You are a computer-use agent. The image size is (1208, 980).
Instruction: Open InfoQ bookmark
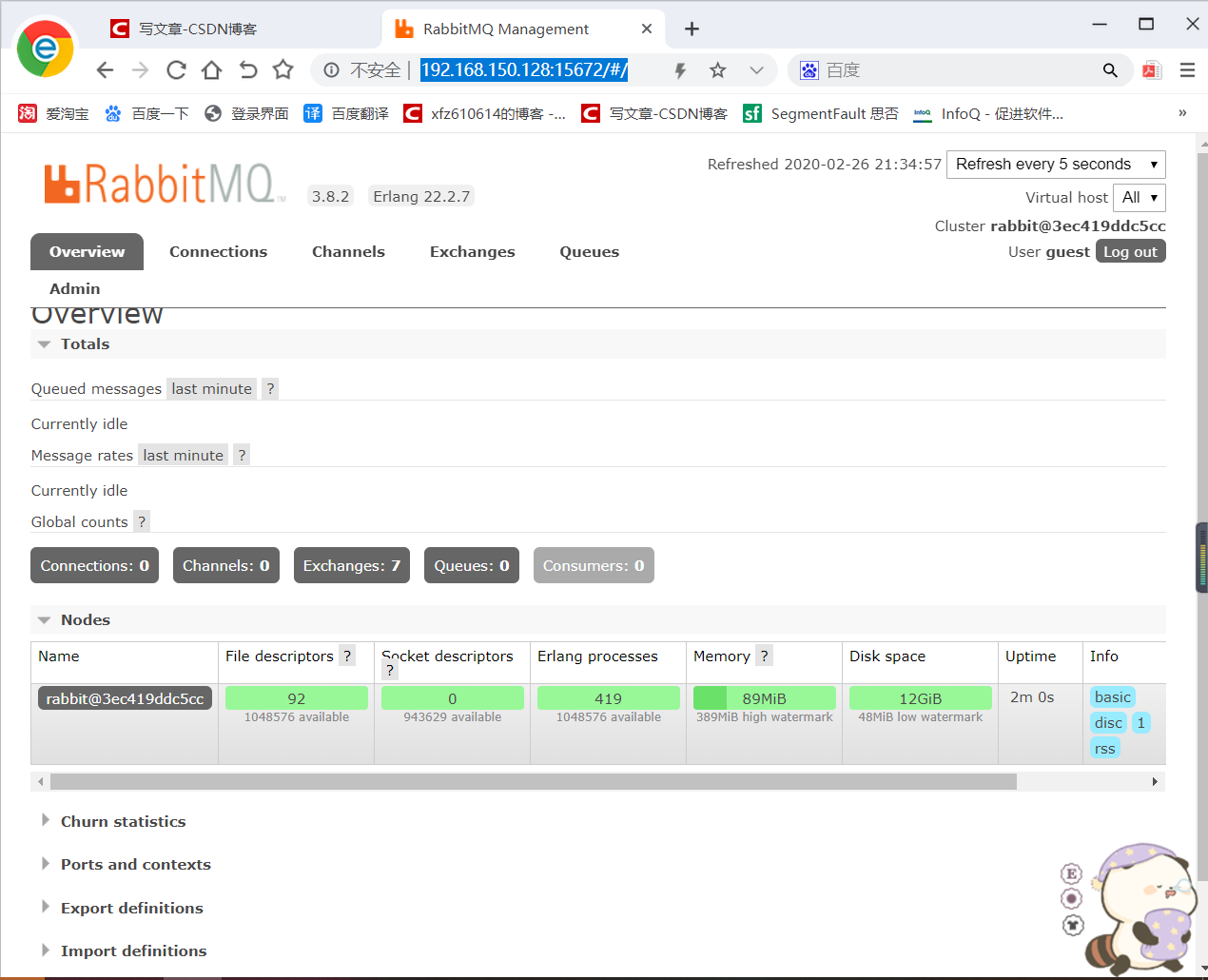click(x=988, y=113)
